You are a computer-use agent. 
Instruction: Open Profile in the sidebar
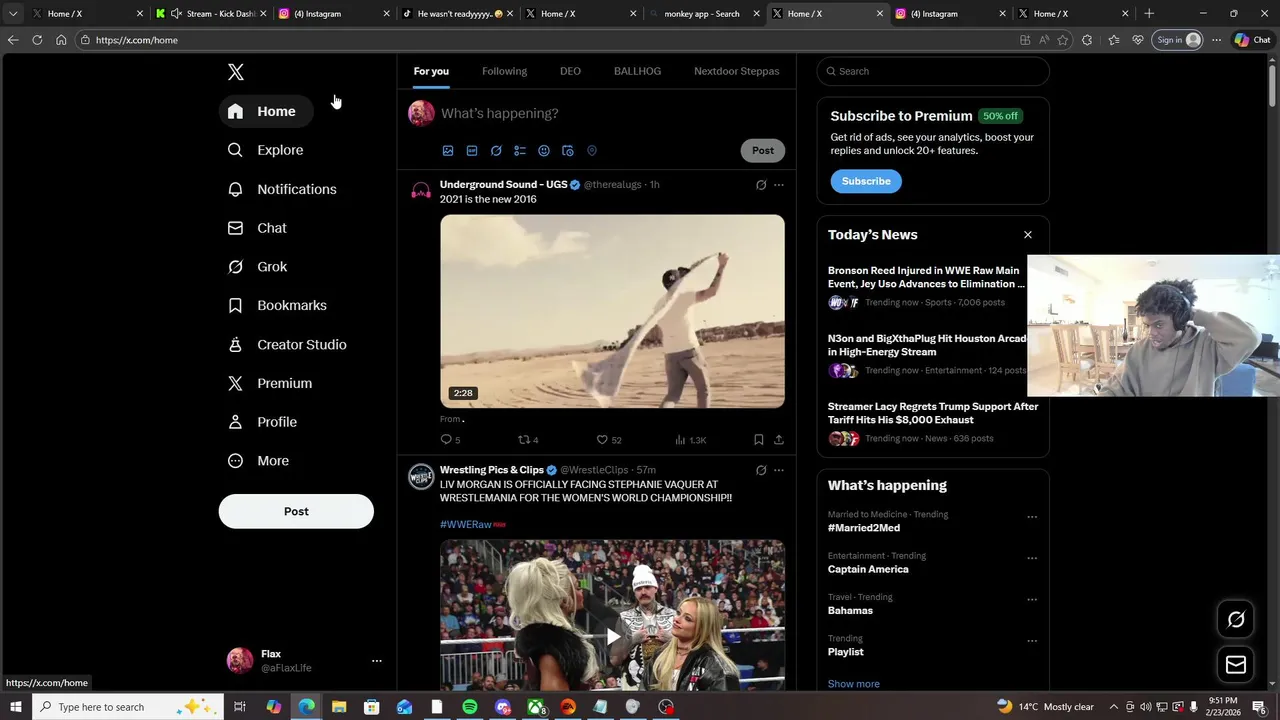[x=263, y=422]
